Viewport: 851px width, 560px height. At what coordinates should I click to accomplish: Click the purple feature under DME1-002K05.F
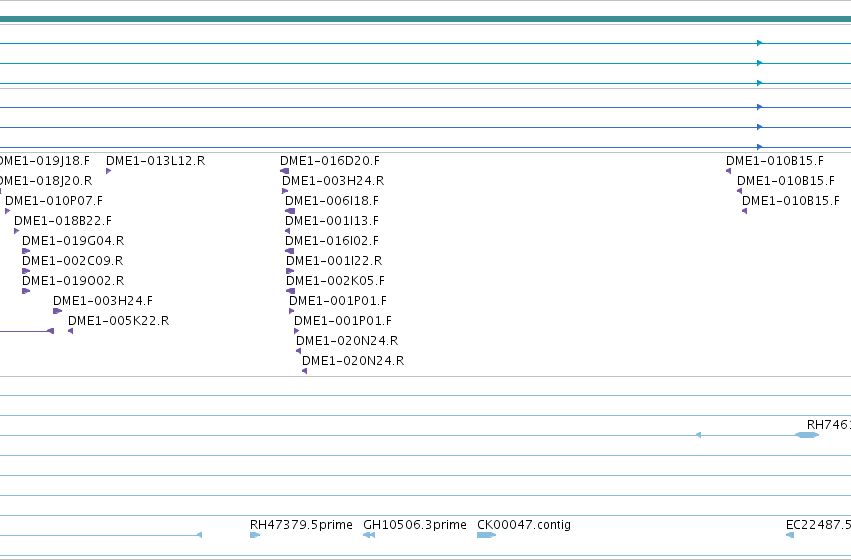290,291
